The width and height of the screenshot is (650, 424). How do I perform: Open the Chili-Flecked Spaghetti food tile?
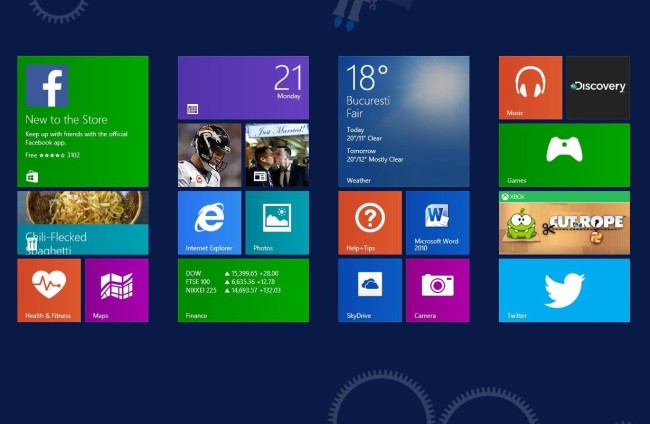tap(82, 223)
